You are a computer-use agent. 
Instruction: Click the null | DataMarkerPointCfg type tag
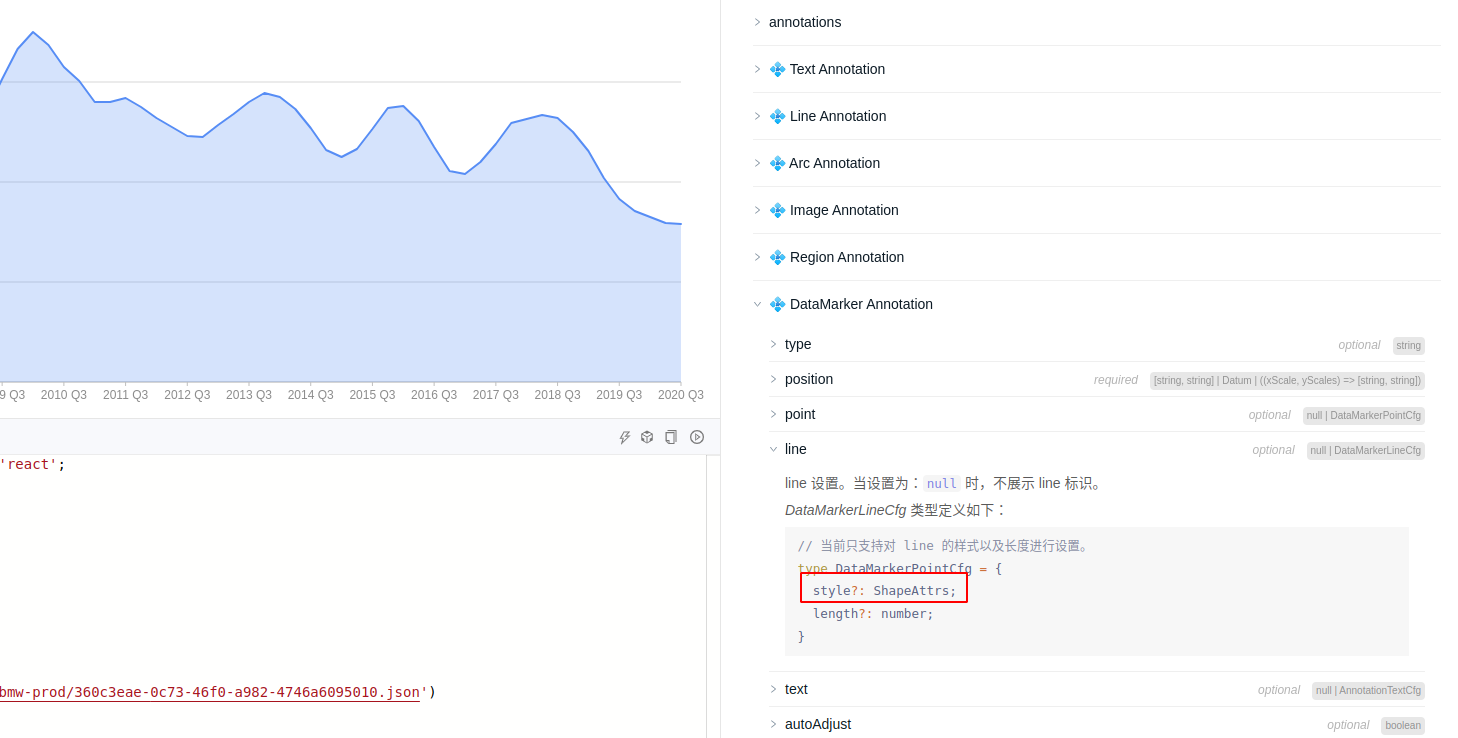[x=1364, y=415]
